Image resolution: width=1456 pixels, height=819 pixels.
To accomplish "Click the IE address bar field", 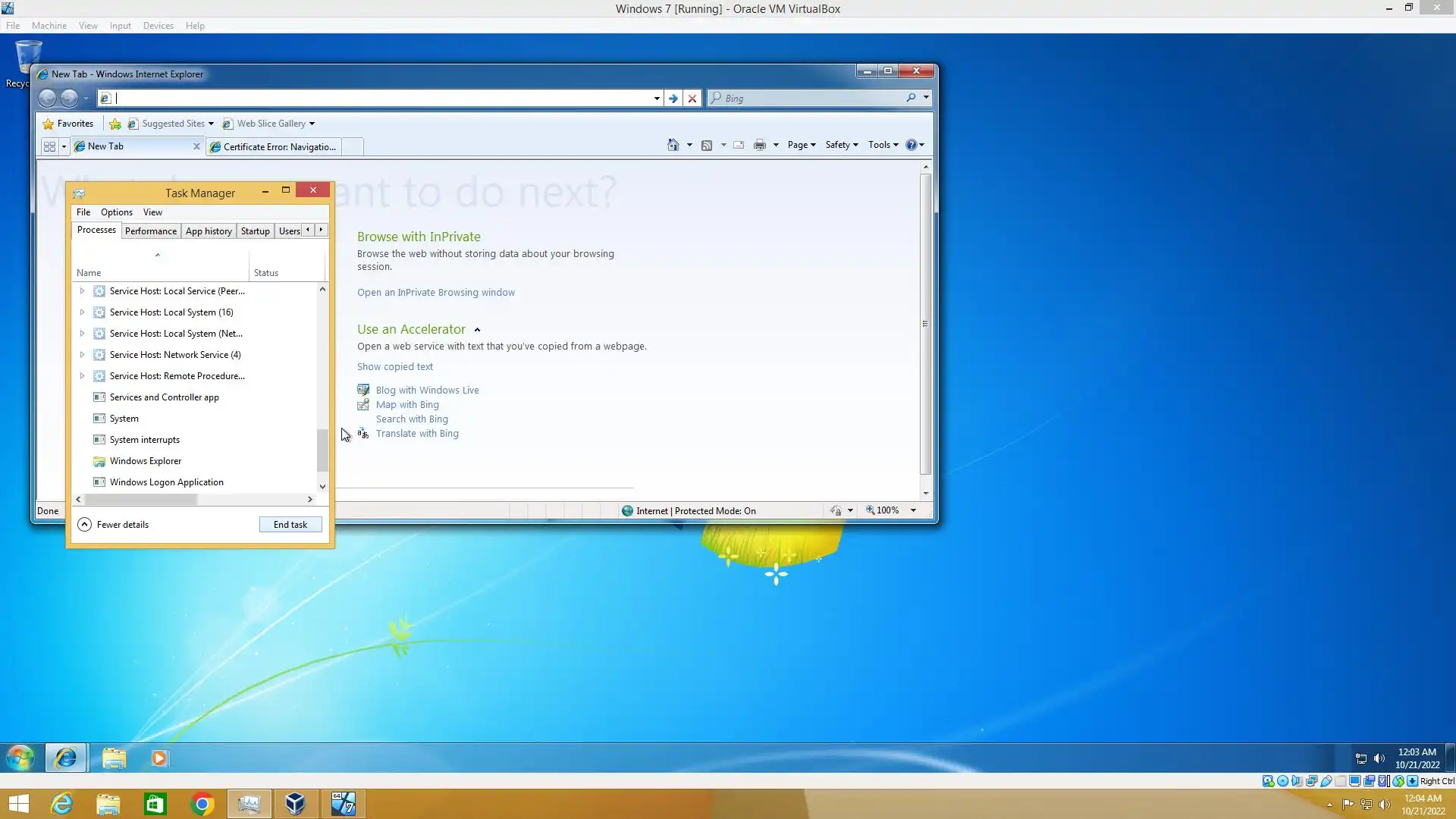I will click(x=379, y=98).
